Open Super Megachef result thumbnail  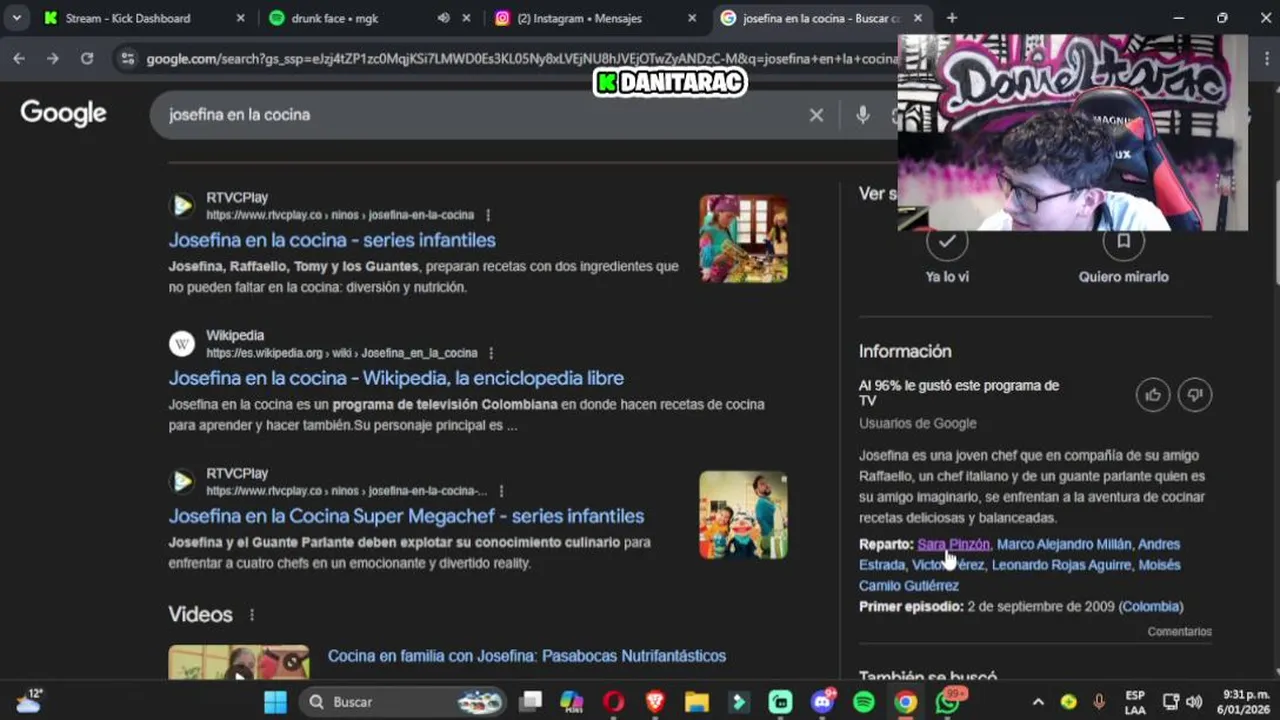point(743,515)
